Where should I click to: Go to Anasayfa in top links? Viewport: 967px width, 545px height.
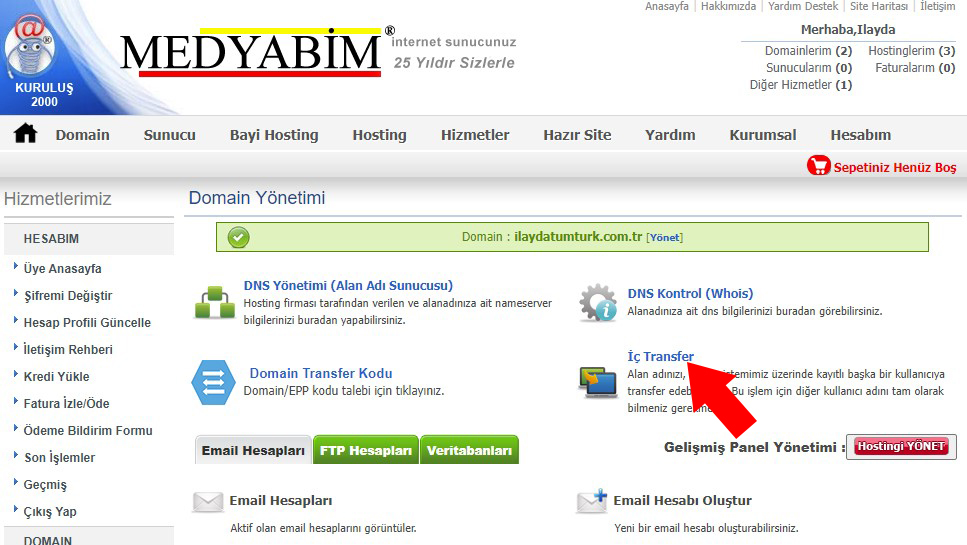click(667, 6)
